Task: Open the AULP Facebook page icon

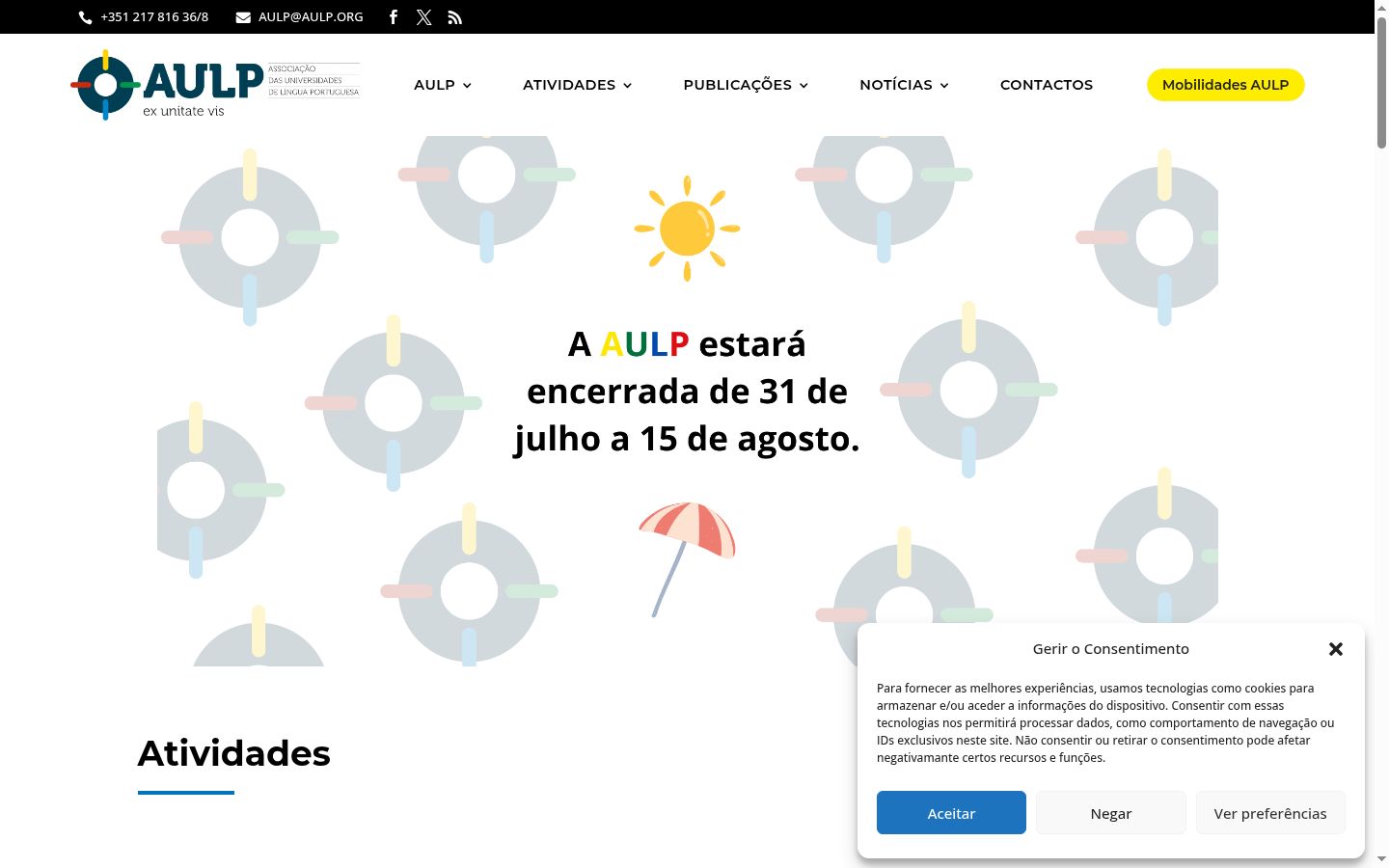Action: 394,16
